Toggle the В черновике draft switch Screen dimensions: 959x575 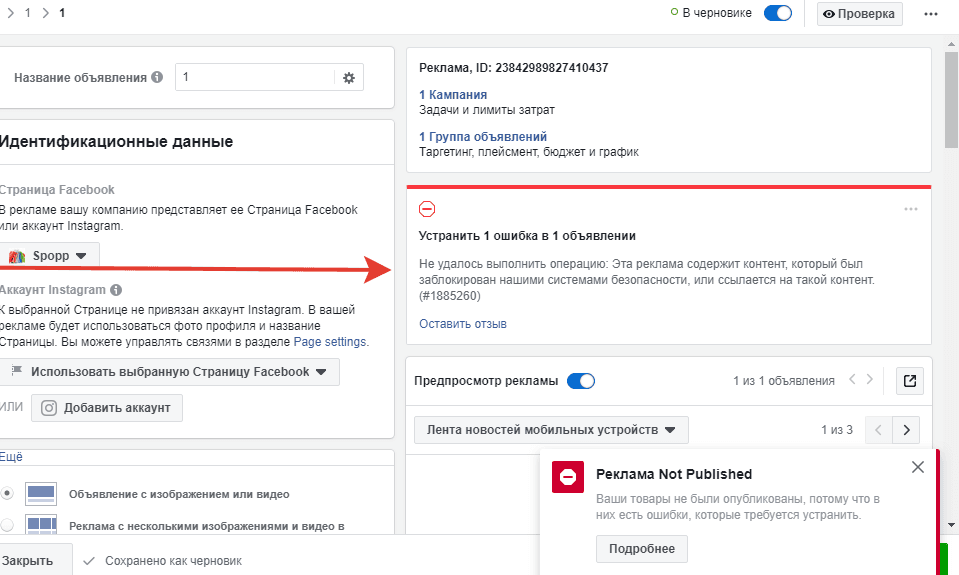tap(777, 14)
